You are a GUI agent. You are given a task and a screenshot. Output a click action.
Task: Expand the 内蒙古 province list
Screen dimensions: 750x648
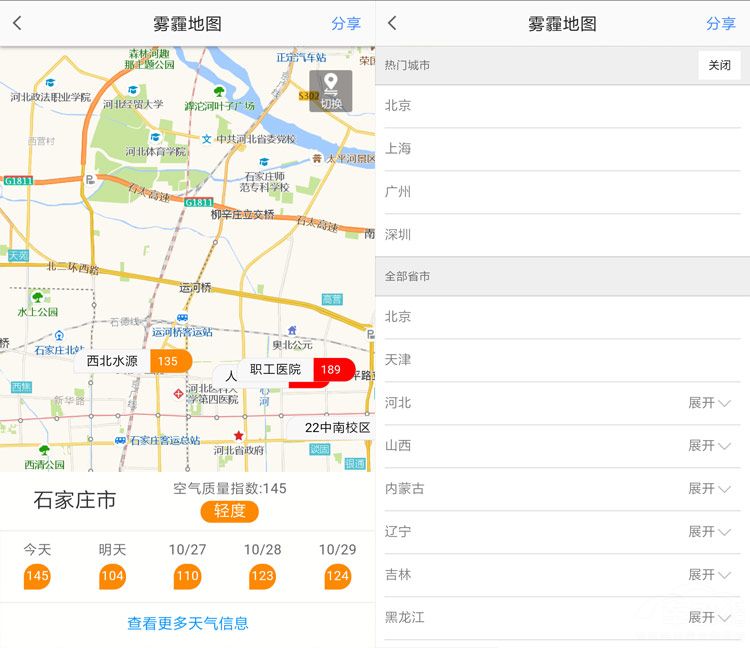coord(709,489)
